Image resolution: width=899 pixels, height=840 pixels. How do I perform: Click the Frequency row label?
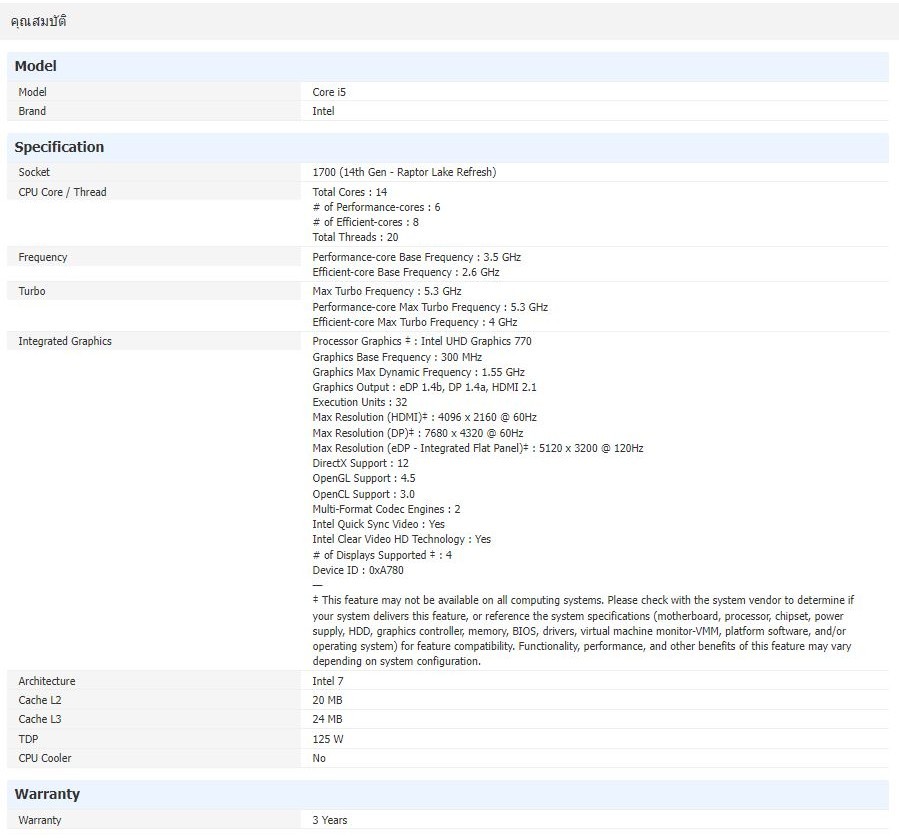coord(43,257)
